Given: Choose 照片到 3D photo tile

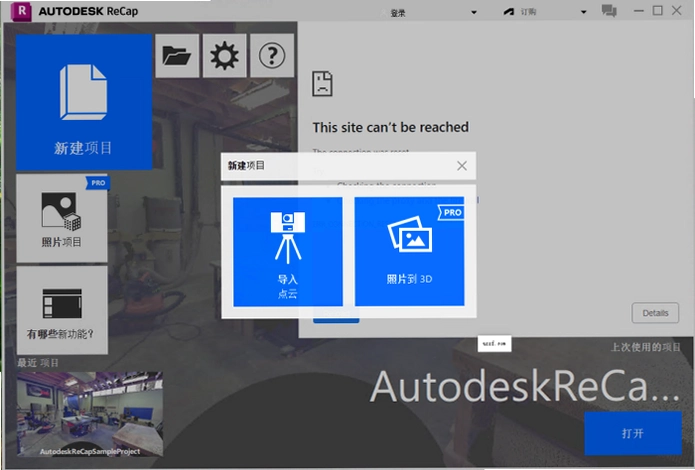Looking at the screenshot, I should click(410, 251).
